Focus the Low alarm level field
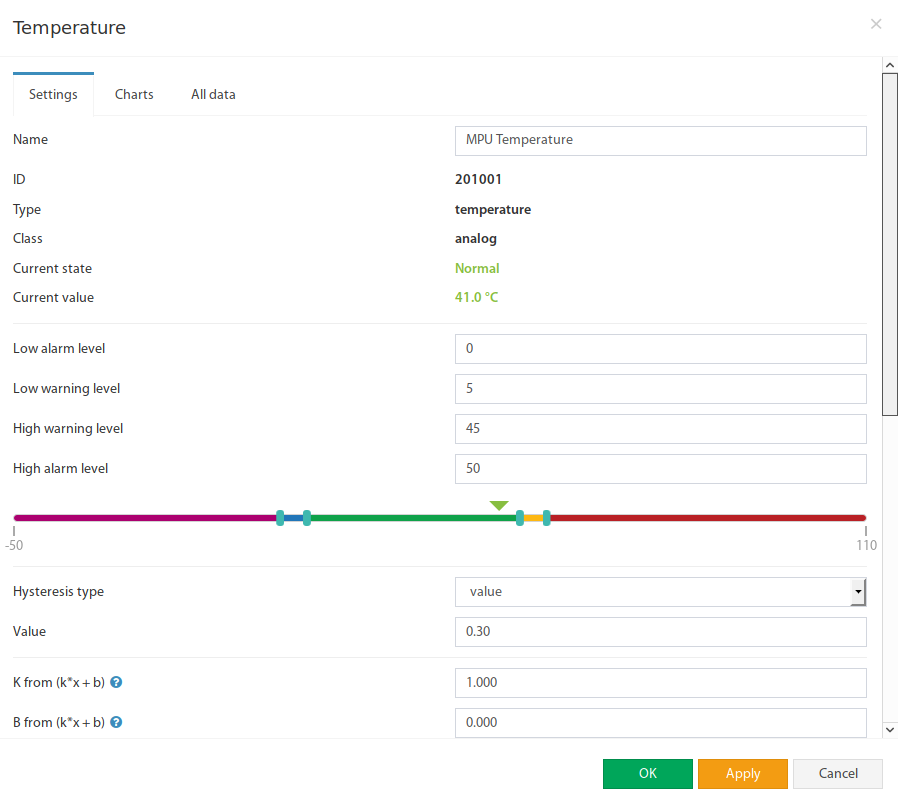 (x=660, y=349)
